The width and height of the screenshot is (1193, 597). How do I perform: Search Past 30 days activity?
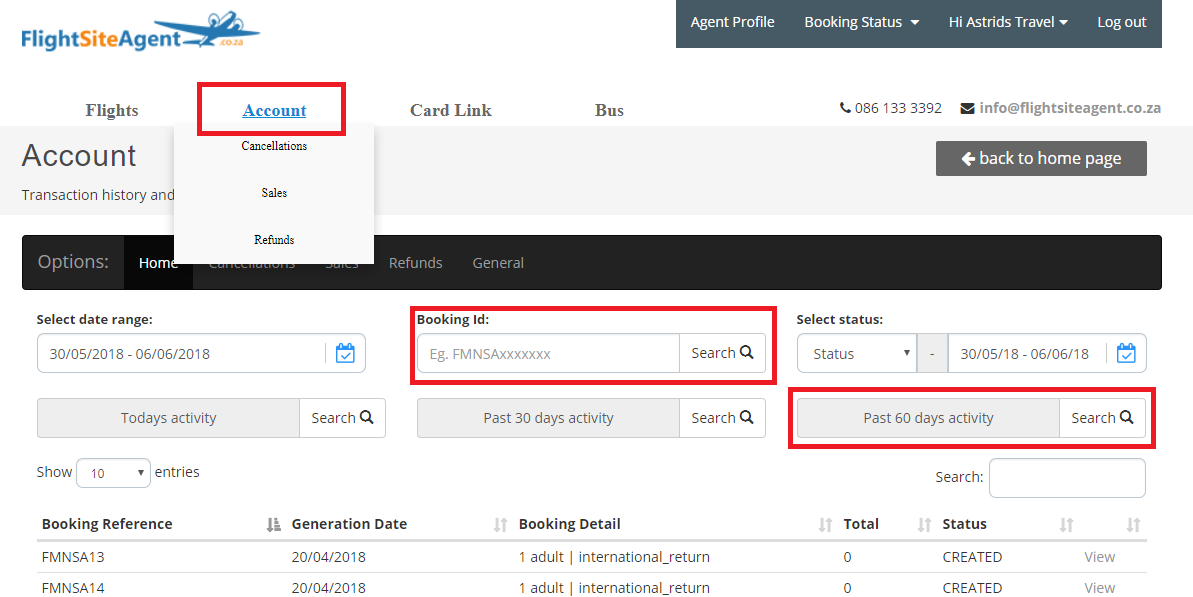[x=722, y=418]
